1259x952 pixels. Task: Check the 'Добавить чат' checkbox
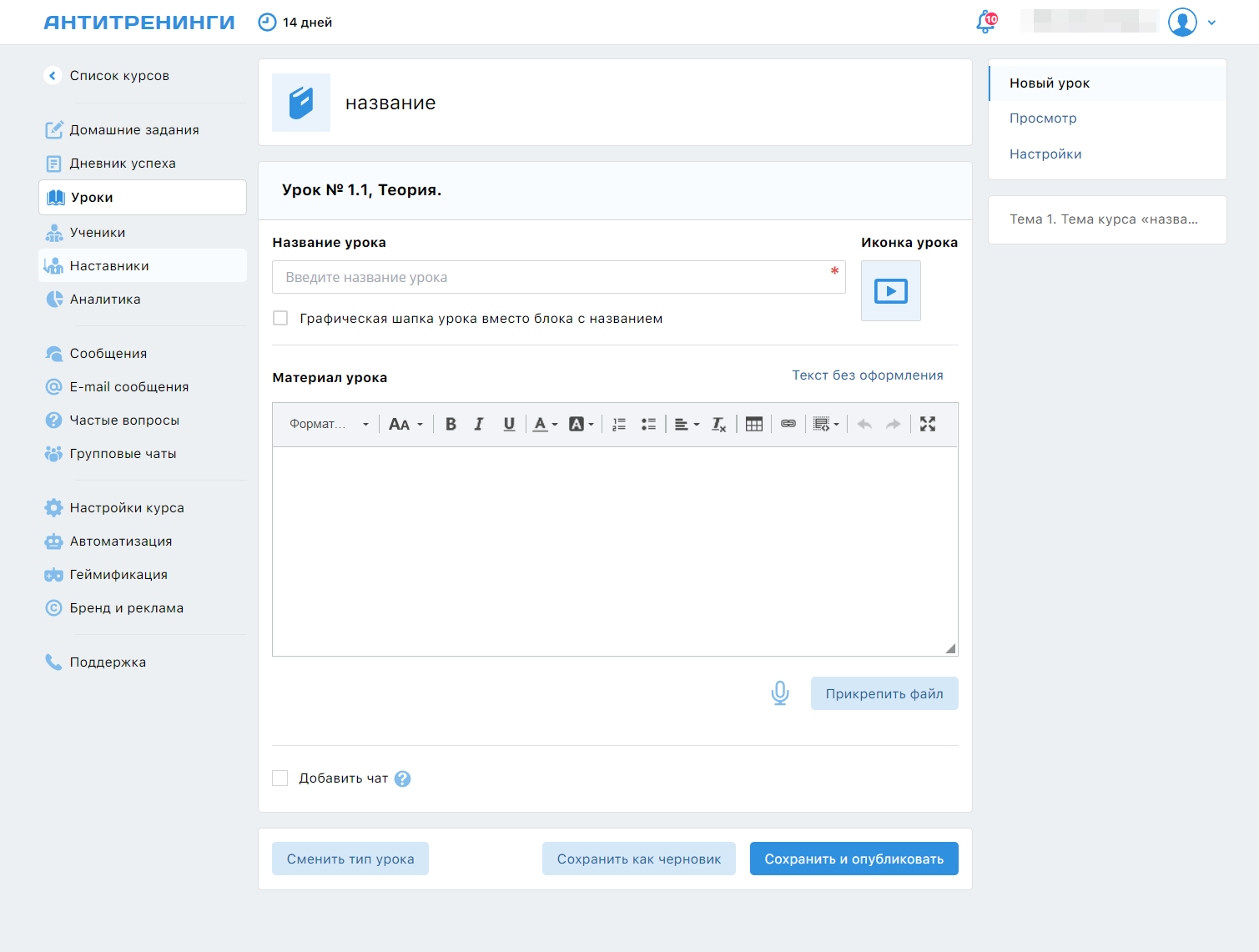280,778
